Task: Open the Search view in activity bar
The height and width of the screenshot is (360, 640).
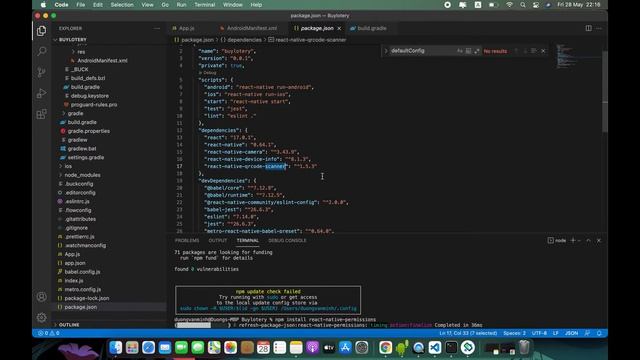Action: pyautogui.click(x=41, y=51)
